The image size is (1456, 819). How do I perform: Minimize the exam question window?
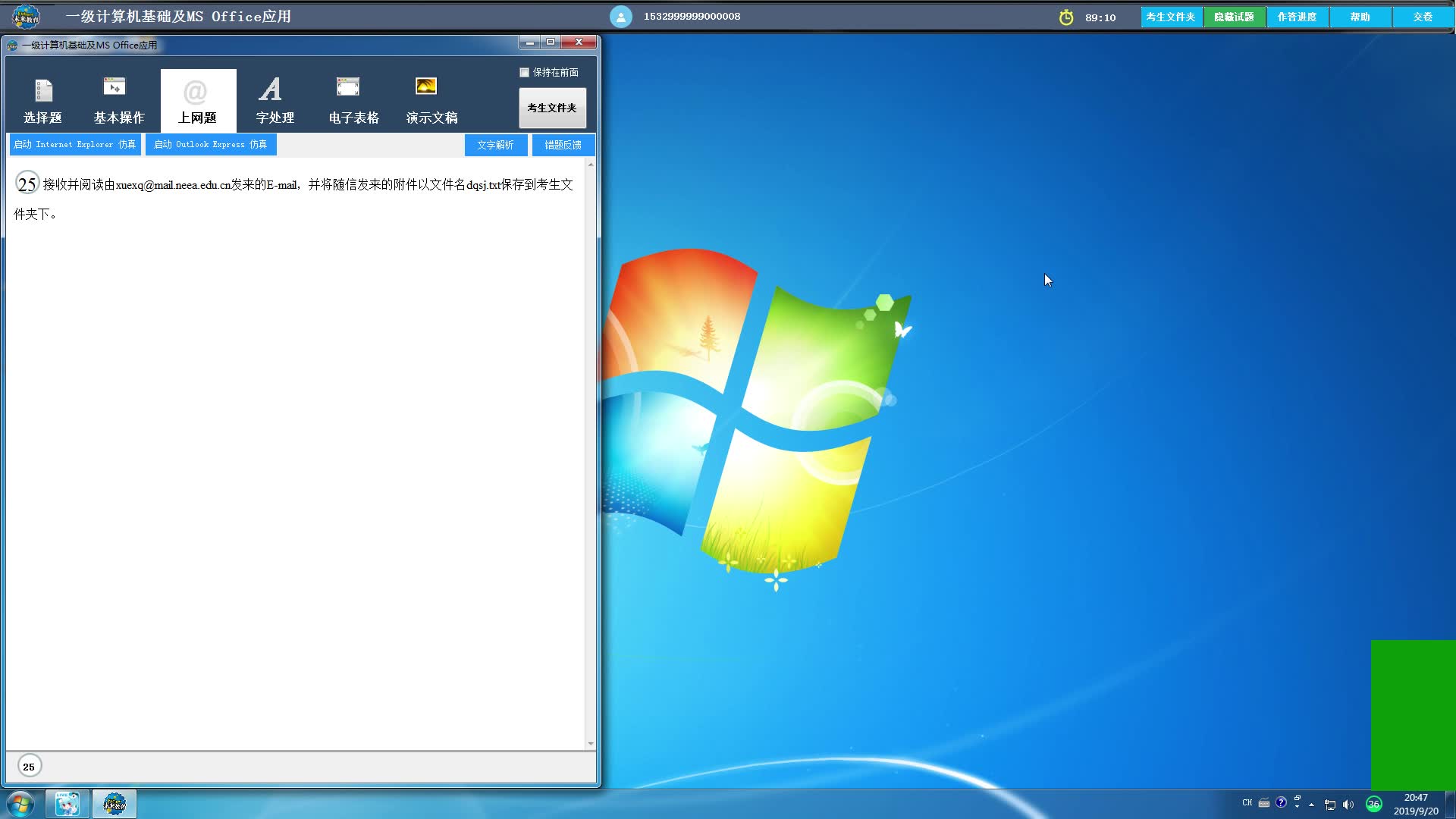(x=530, y=42)
